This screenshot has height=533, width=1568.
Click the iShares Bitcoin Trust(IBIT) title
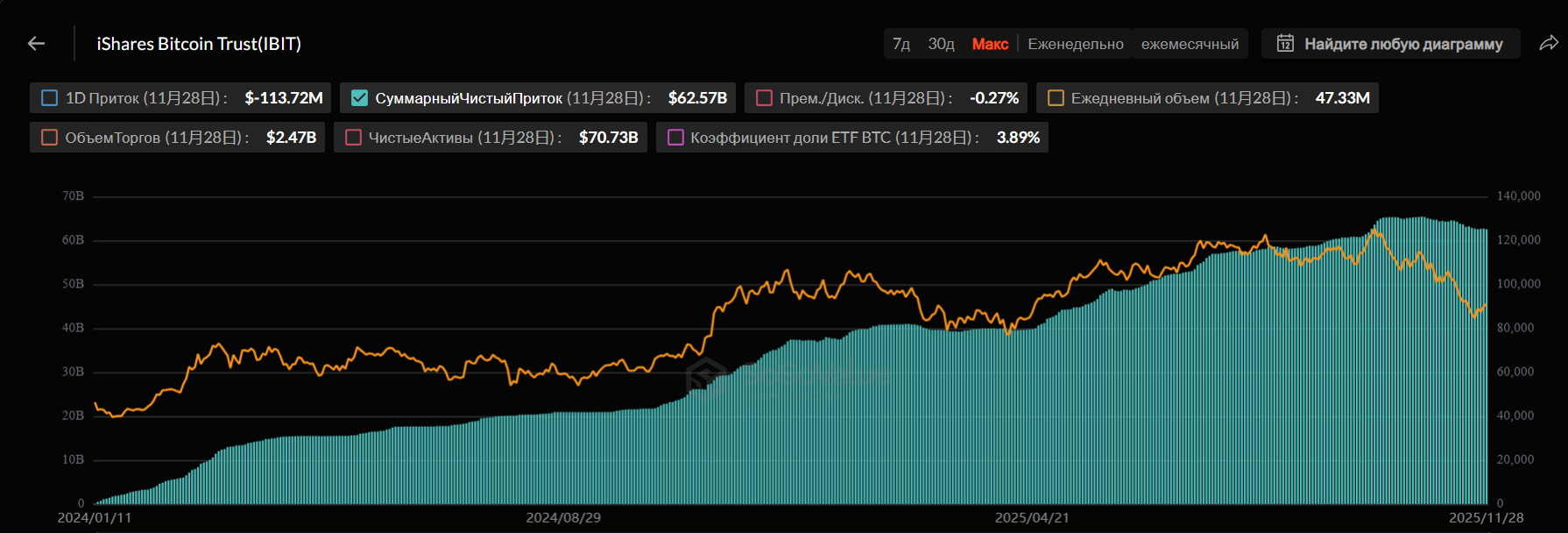(x=199, y=44)
